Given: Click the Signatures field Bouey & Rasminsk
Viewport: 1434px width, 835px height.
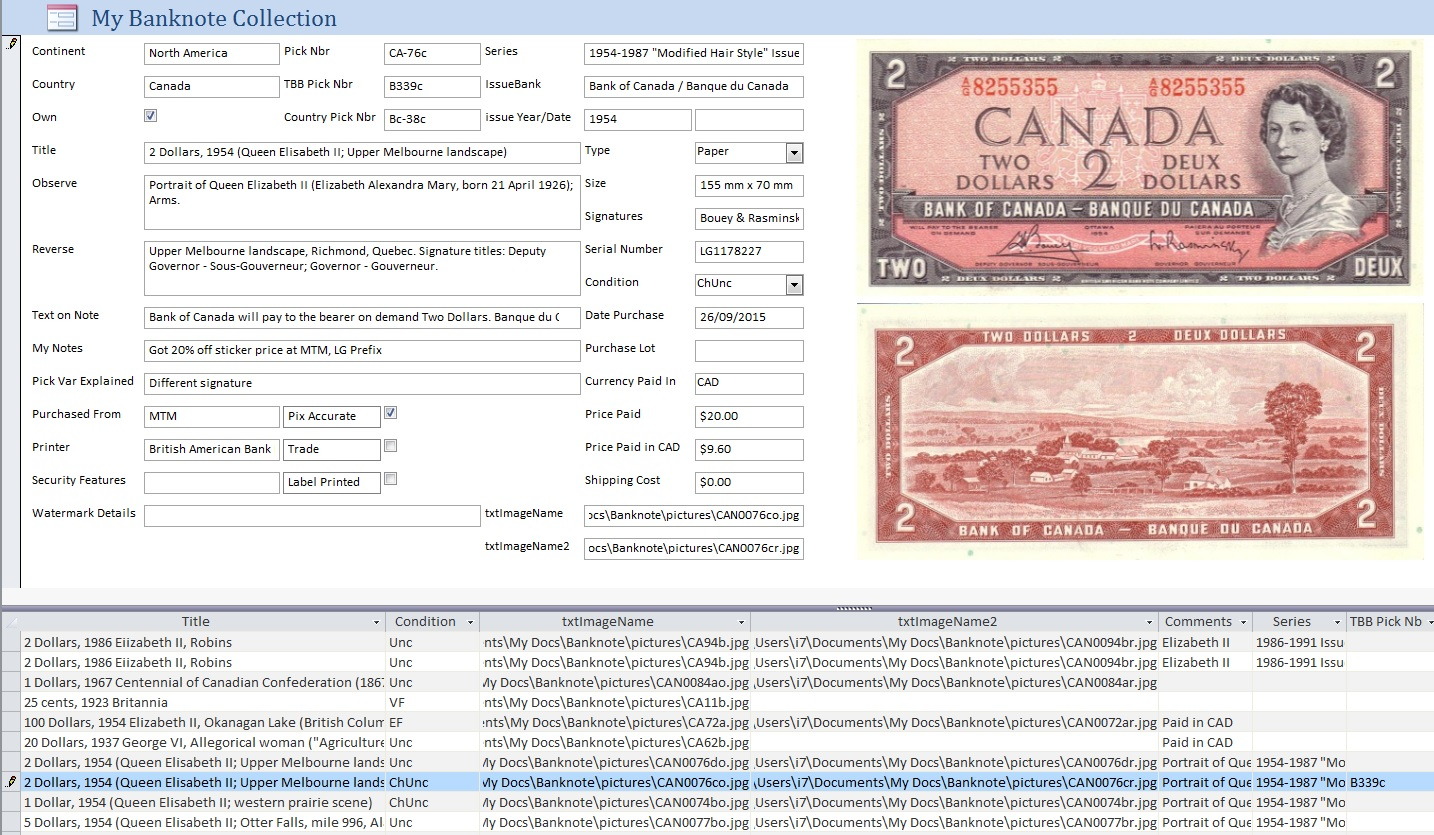Looking at the screenshot, I should [x=749, y=219].
